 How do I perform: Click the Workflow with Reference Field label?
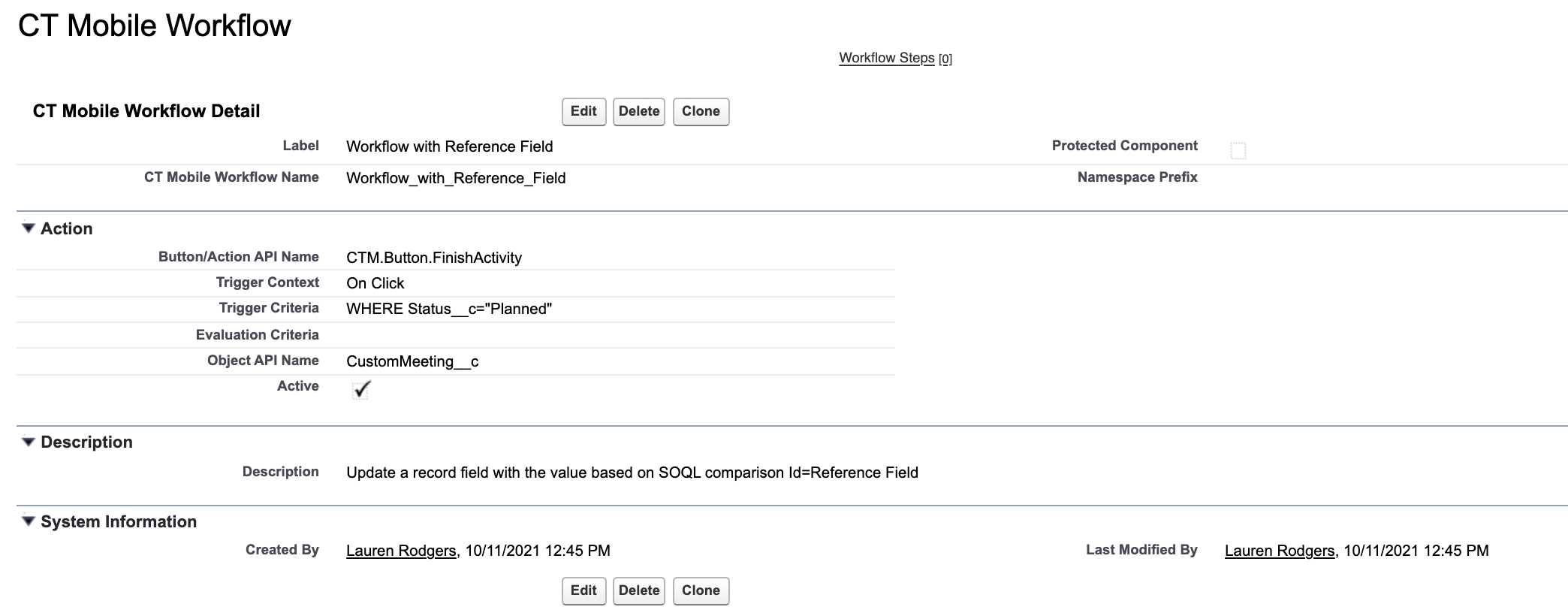coord(450,146)
